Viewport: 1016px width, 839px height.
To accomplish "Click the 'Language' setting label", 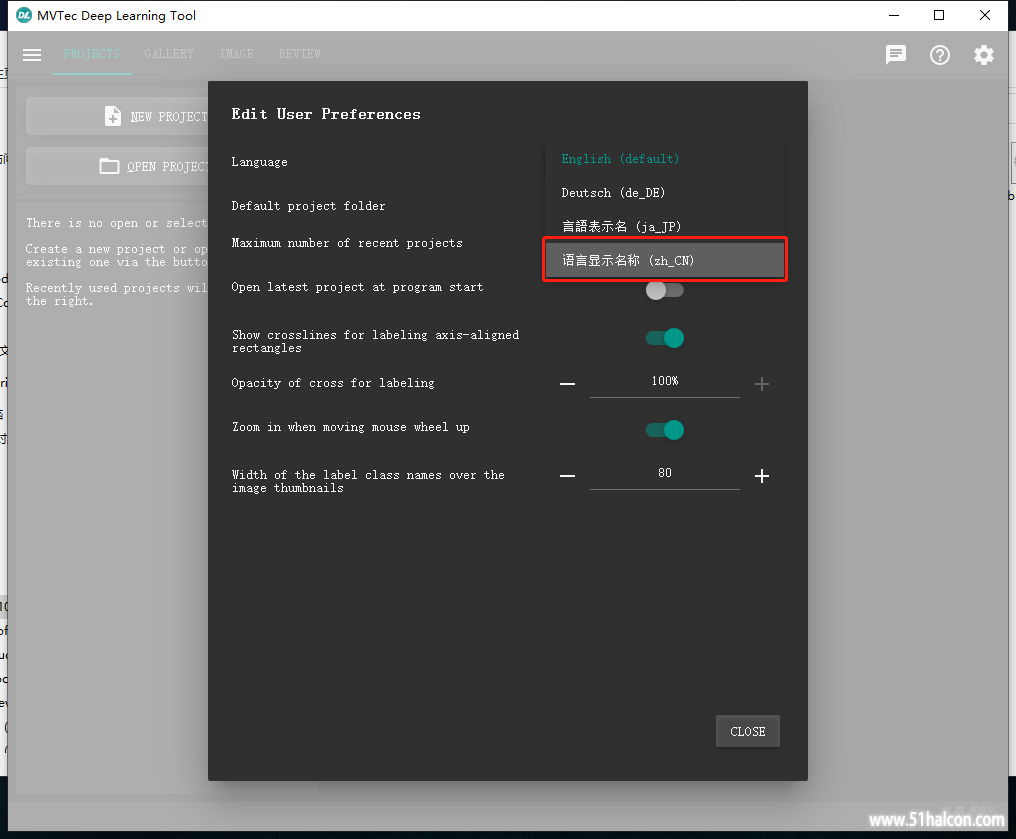I will tap(259, 162).
